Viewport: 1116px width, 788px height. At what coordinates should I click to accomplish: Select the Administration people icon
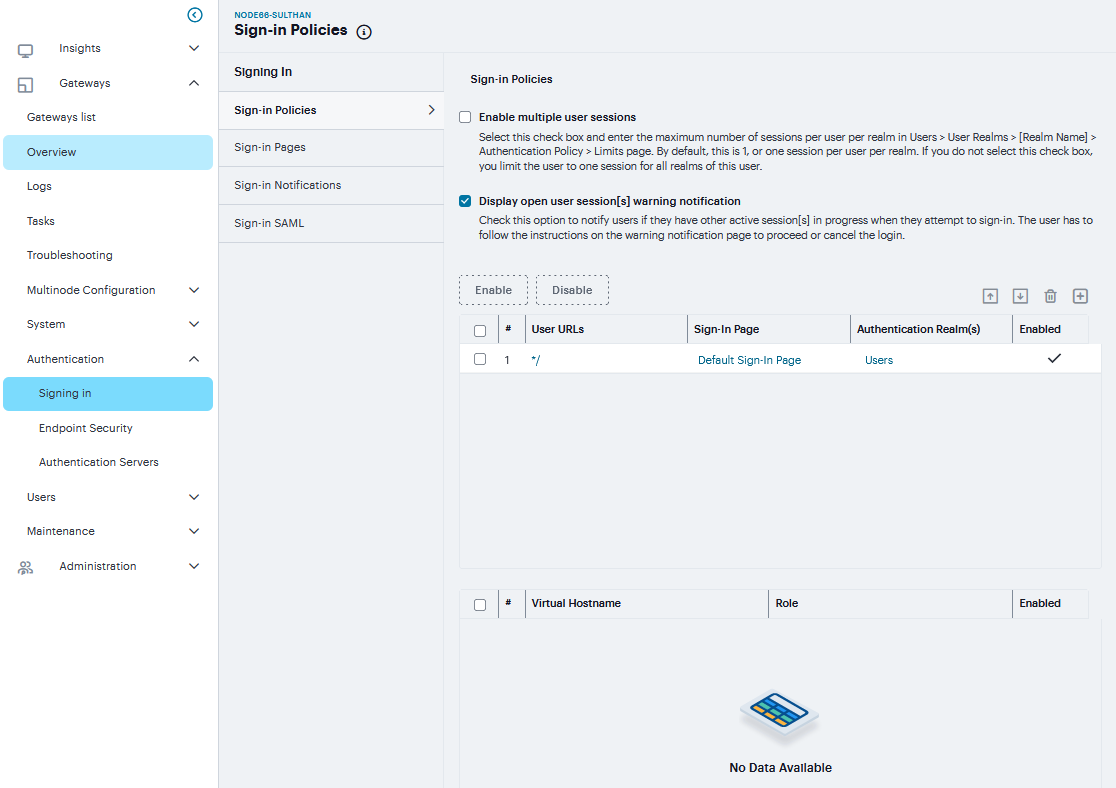pos(24,566)
